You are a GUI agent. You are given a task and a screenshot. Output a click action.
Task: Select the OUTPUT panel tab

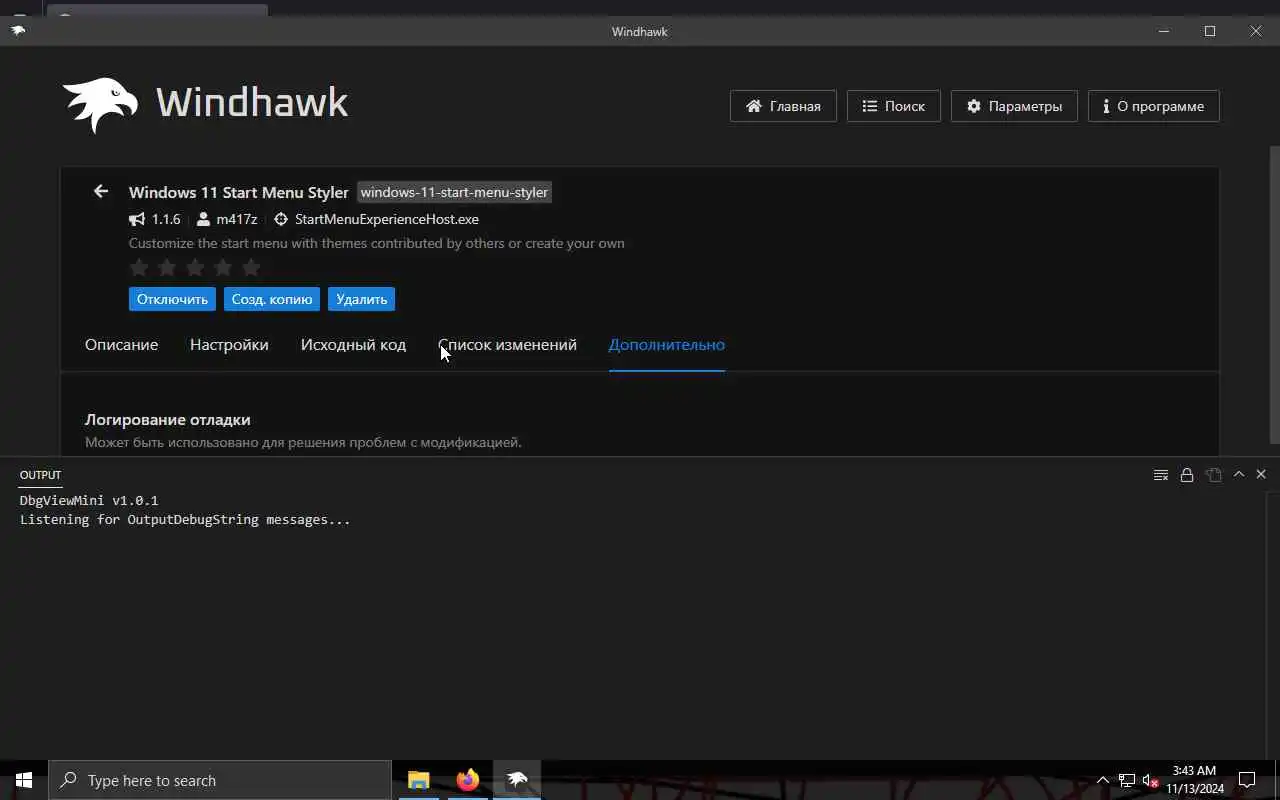[40, 475]
